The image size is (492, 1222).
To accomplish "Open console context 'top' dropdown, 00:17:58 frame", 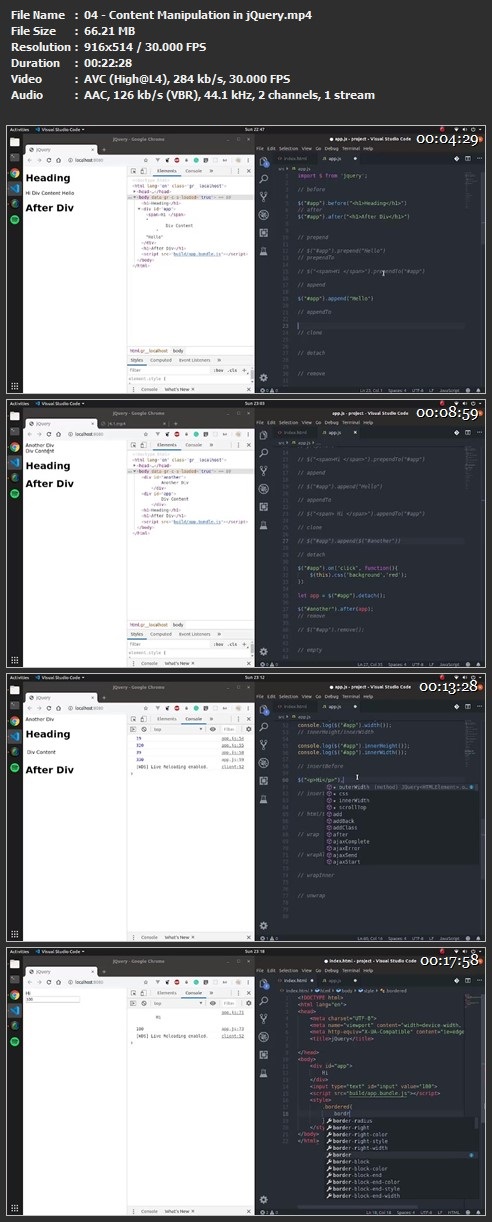I will pos(177,1003).
